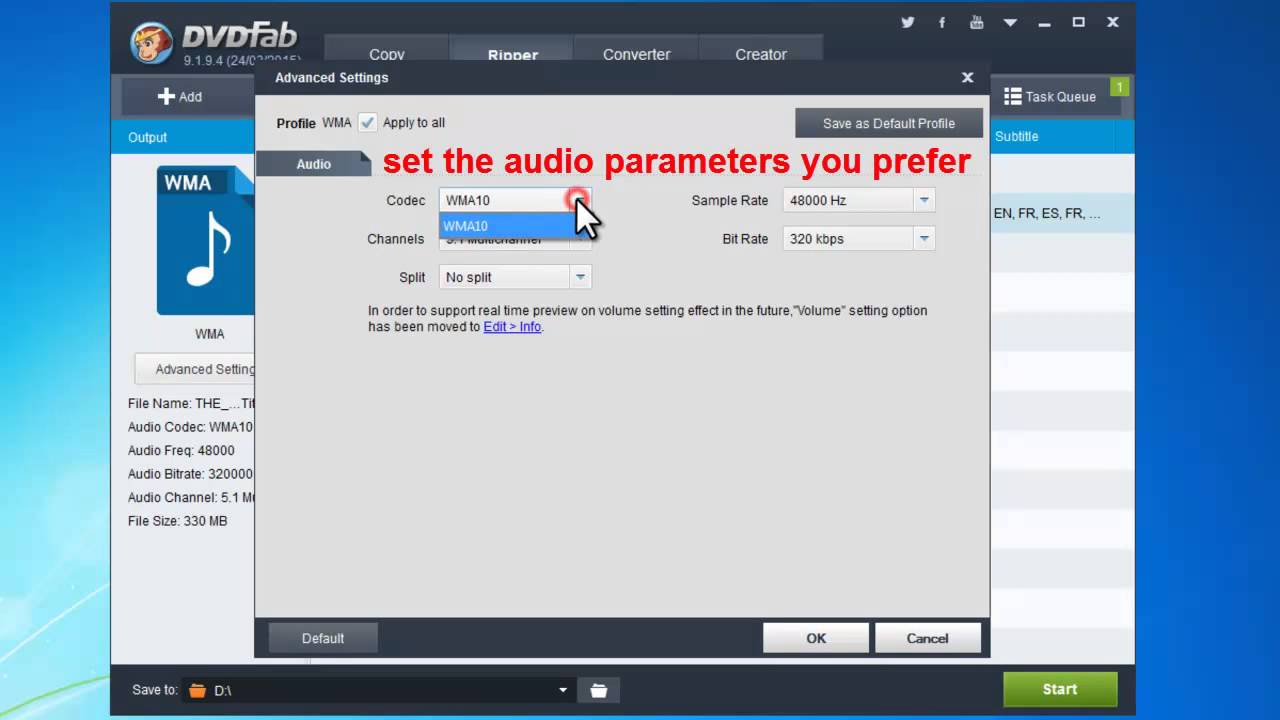Start the conversion
1280x720 pixels.
pyautogui.click(x=1060, y=689)
